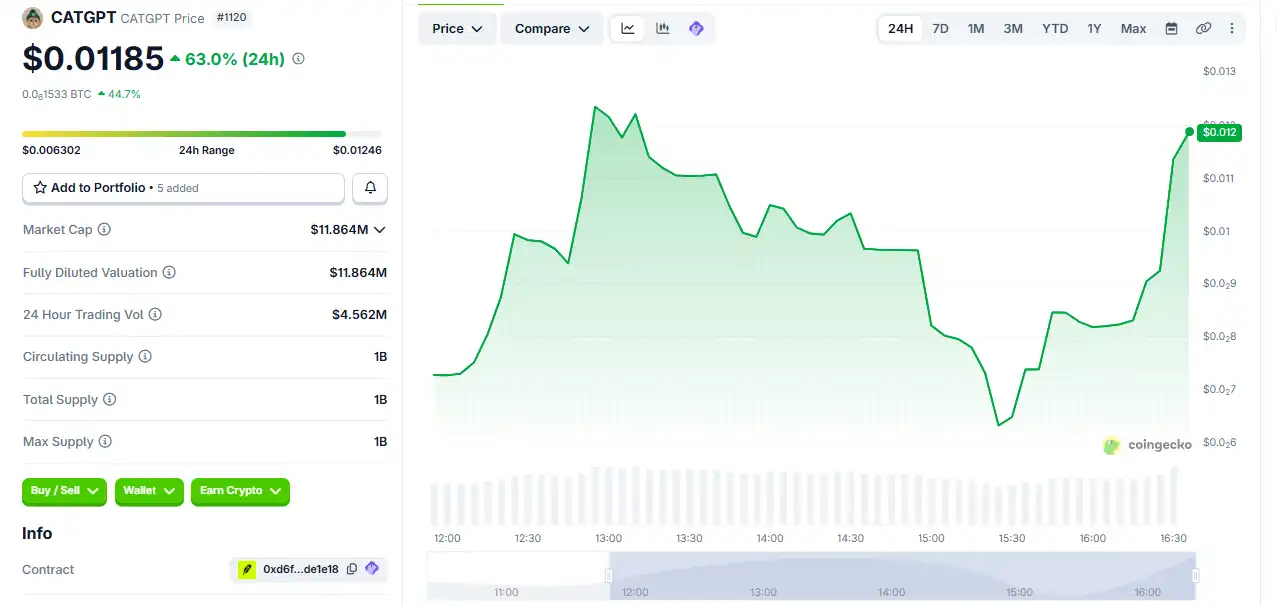Click info icon beside 63.0% (24h)
The height and width of the screenshot is (606, 1277).
pyautogui.click(x=298, y=59)
